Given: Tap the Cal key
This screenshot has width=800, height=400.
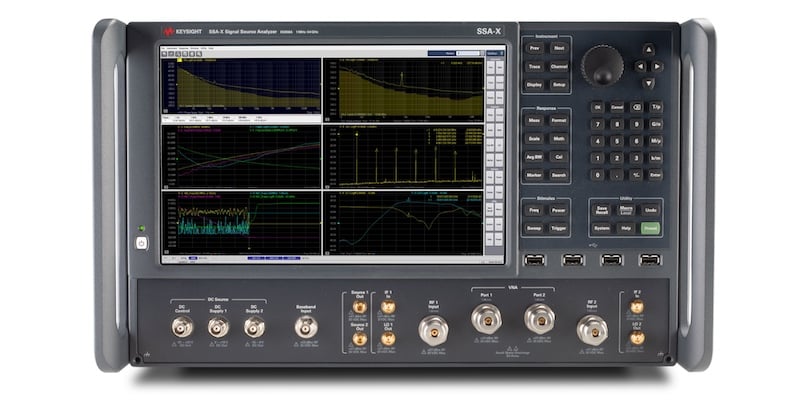Looking at the screenshot, I should point(559,157).
